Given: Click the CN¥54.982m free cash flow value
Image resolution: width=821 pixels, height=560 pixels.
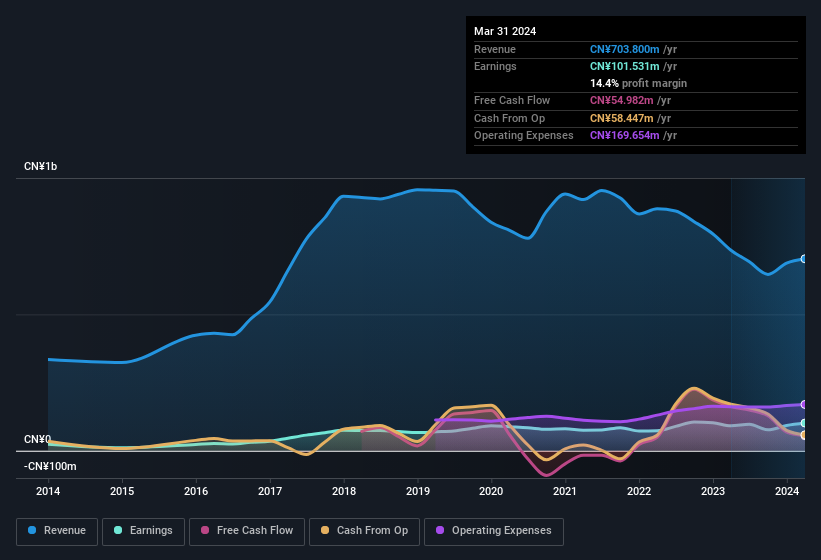Looking at the screenshot, I should point(622,100).
